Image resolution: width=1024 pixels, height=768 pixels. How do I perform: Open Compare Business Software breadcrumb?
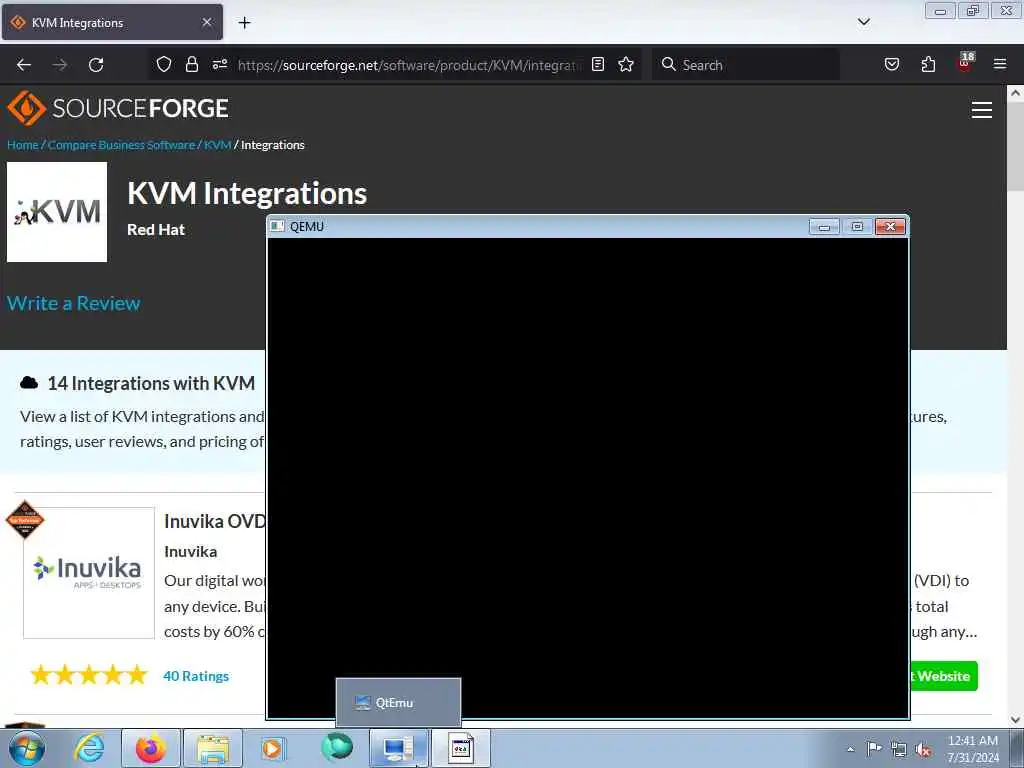(121, 145)
